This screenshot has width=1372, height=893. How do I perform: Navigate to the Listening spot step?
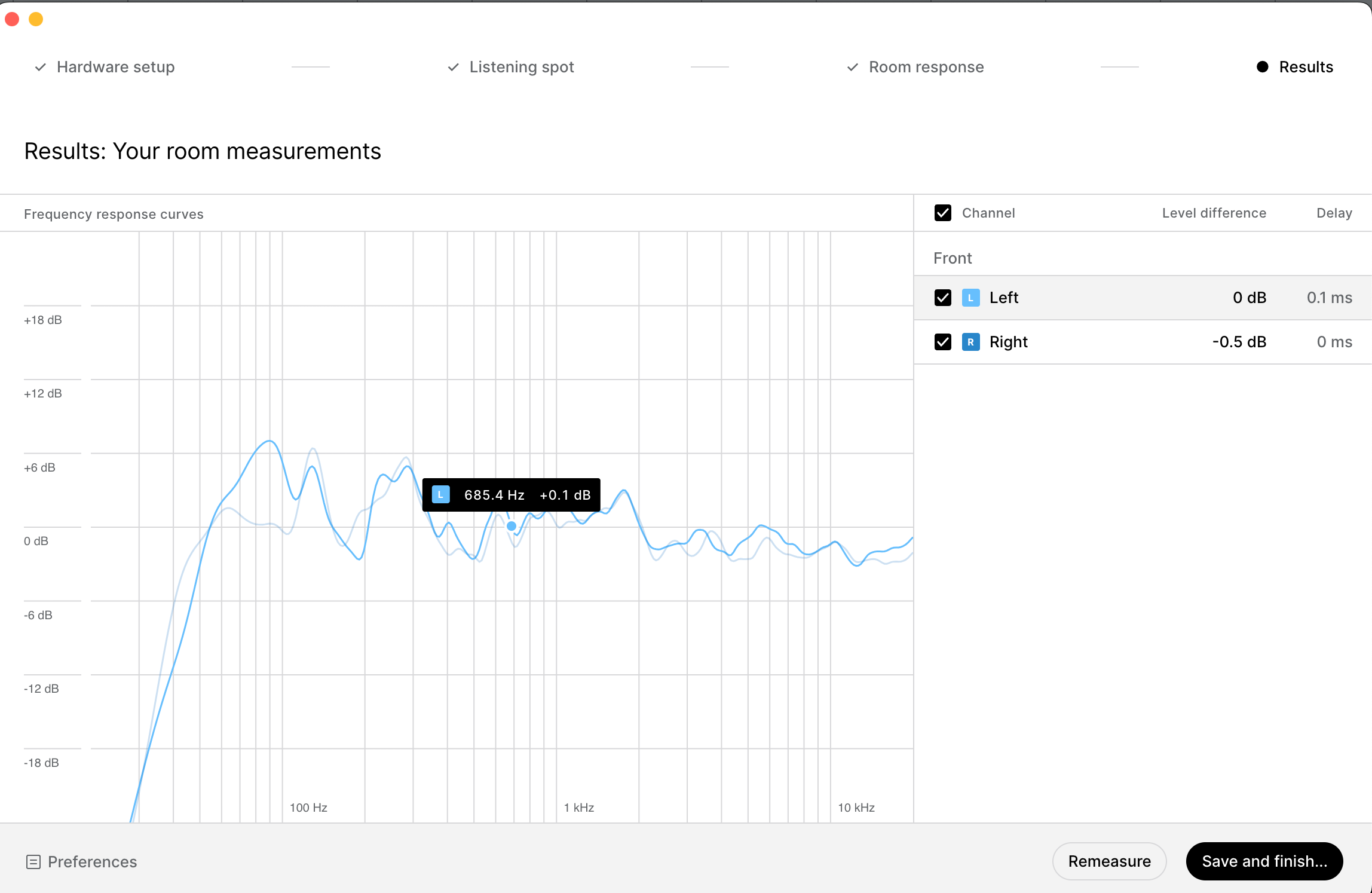[x=522, y=67]
